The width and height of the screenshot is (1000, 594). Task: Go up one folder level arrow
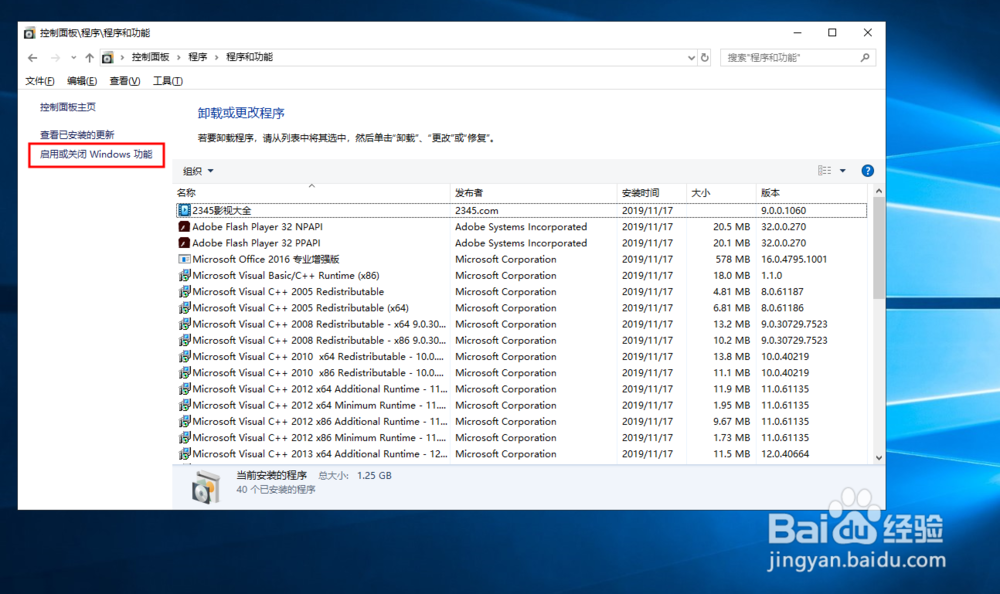pos(89,57)
